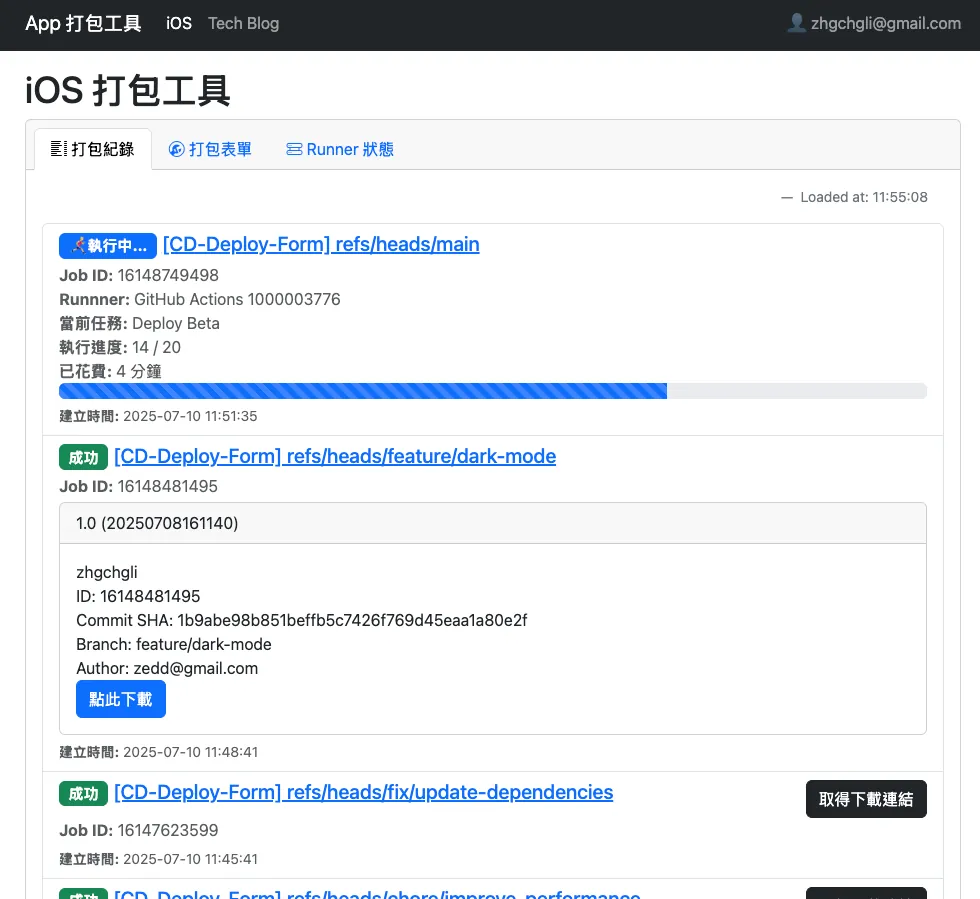Click the 成功 badge on dark-mode job

(x=83, y=458)
